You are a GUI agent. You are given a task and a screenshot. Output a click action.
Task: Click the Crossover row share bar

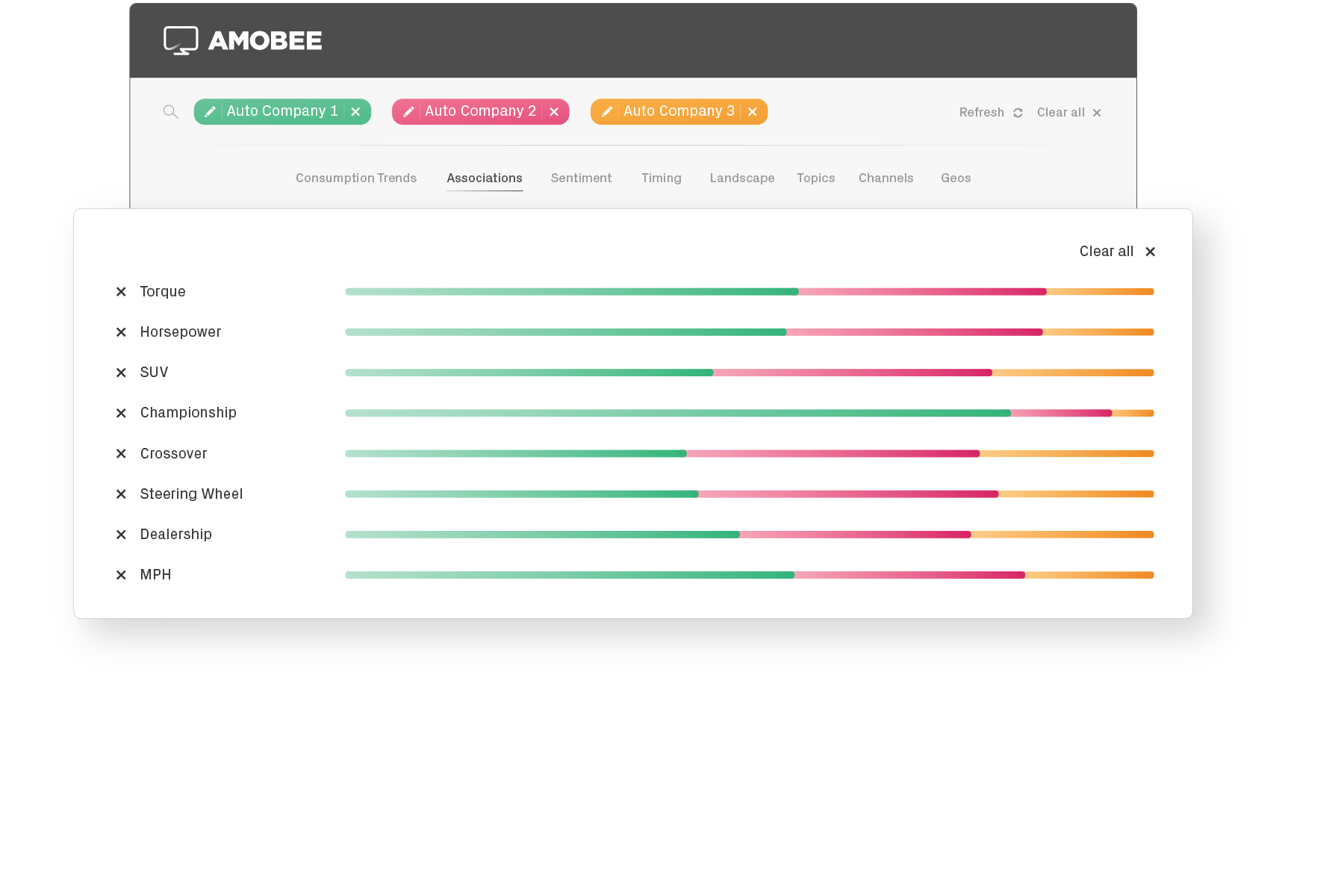(750, 454)
